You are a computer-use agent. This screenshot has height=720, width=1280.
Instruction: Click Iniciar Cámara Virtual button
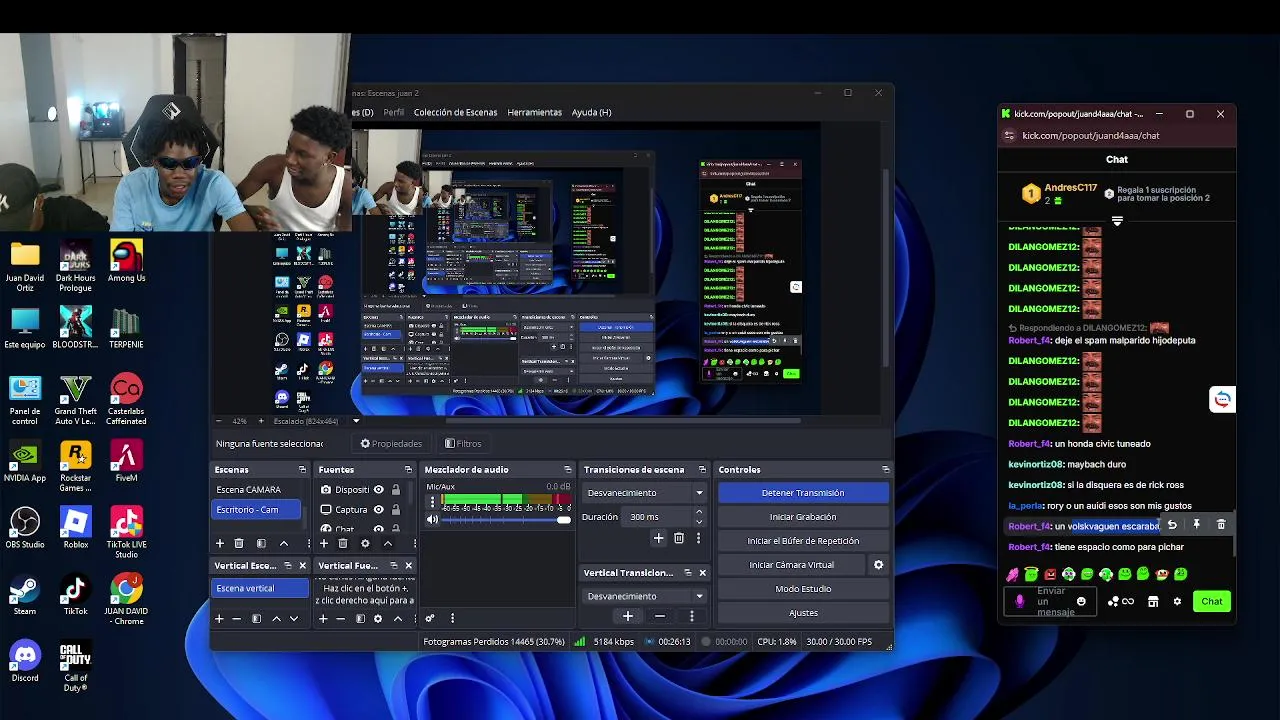tap(791, 565)
